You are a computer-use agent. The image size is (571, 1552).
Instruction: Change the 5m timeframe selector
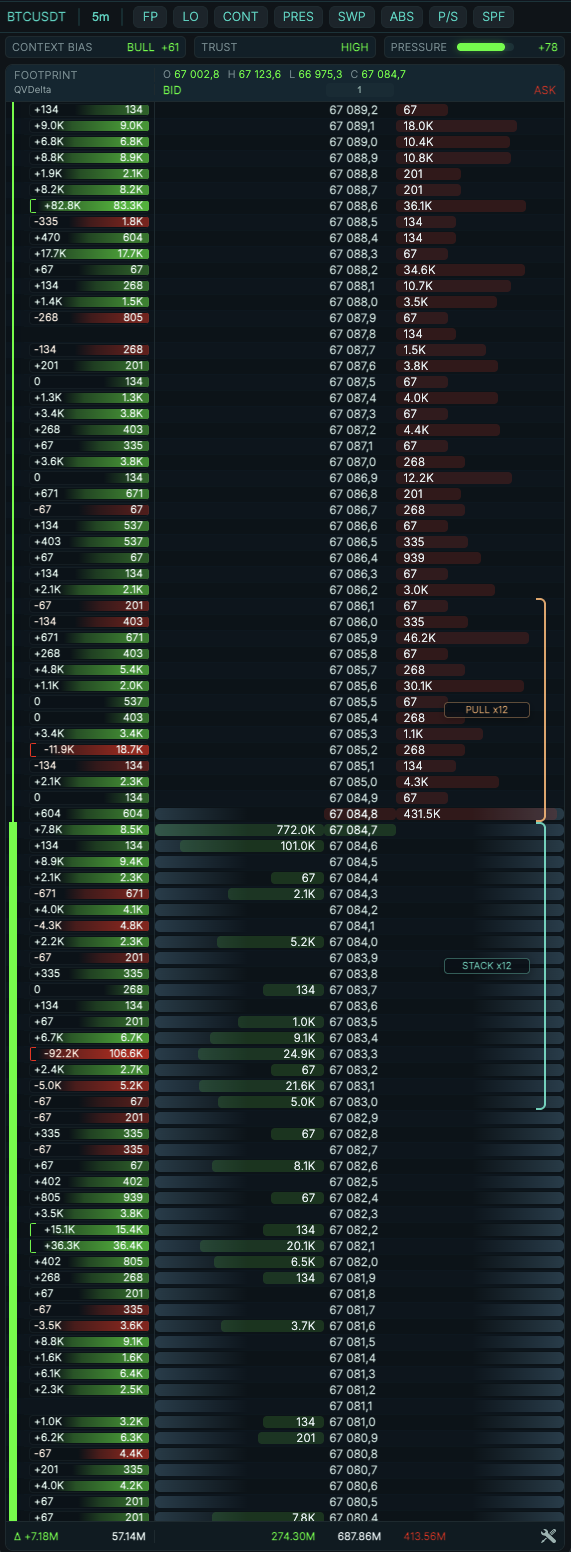pos(101,16)
